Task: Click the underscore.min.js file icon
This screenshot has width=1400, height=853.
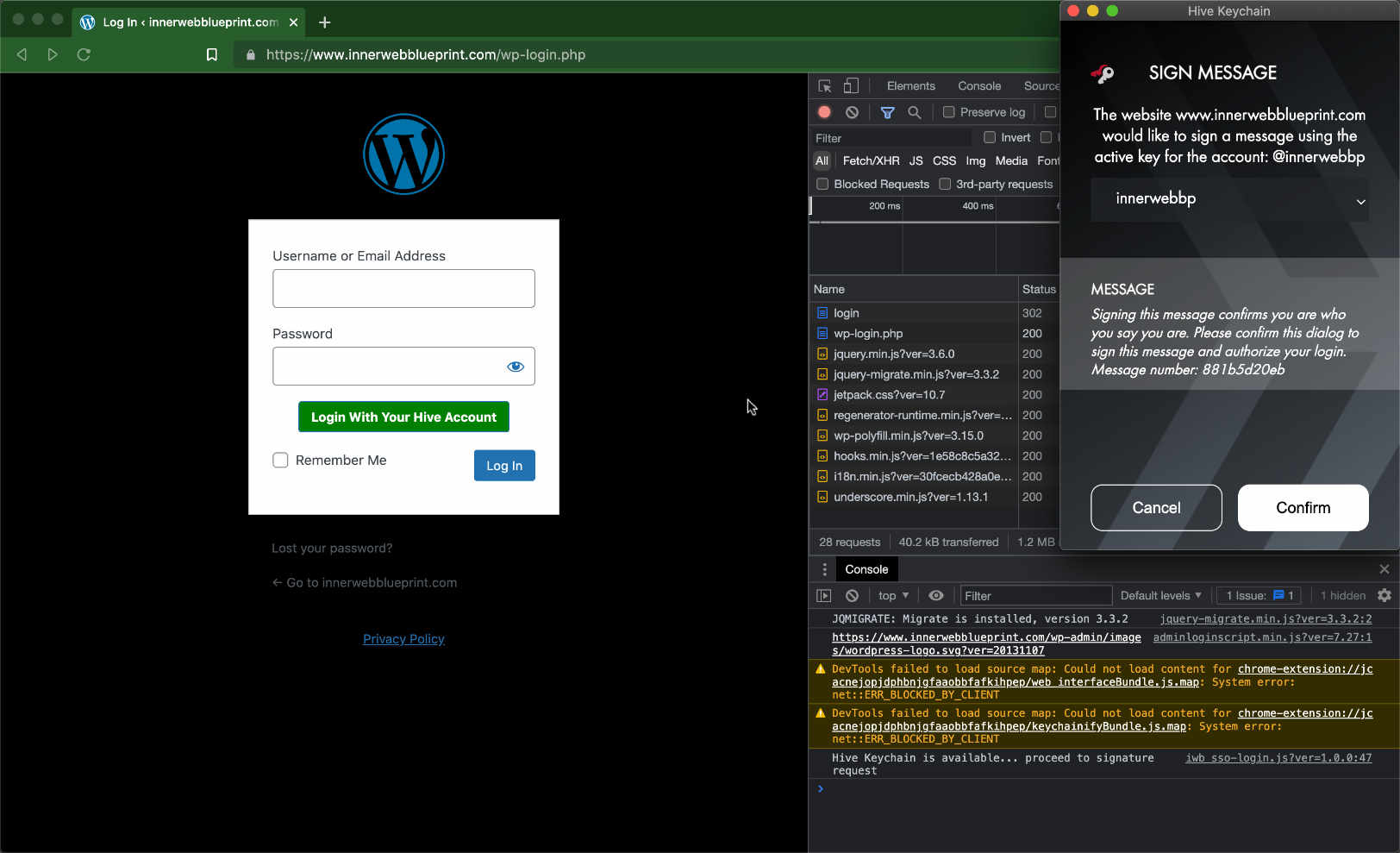Action: (822, 497)
